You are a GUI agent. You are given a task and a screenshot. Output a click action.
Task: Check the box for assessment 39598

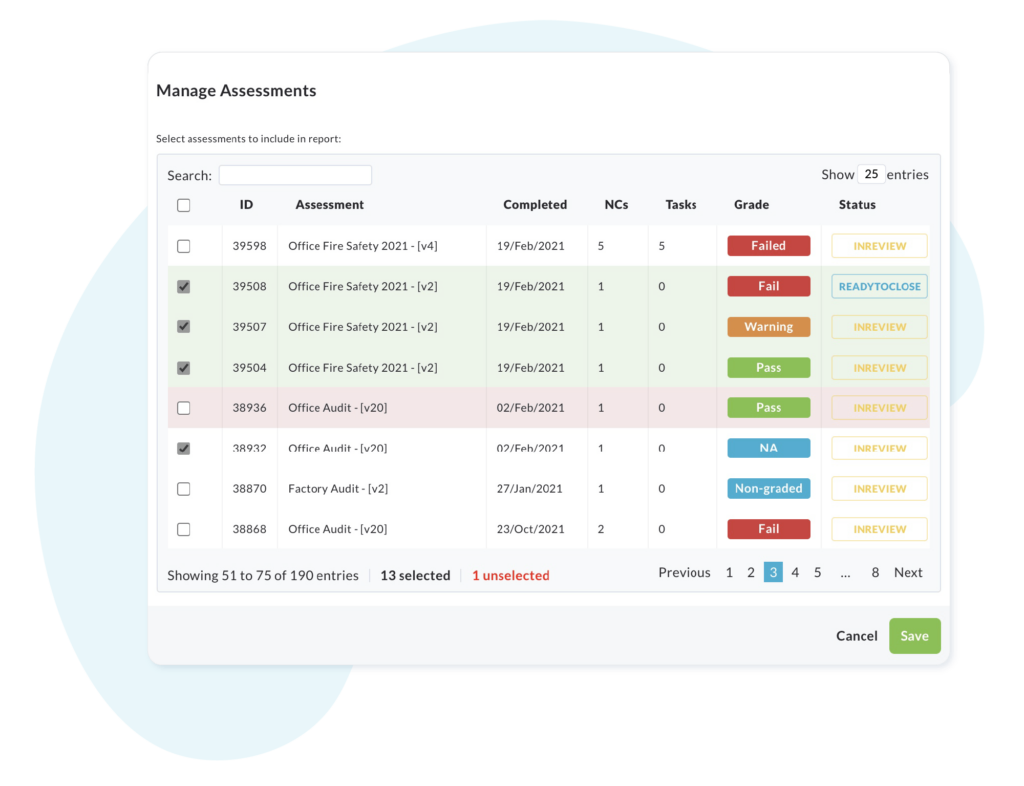pyautogui.click(x=184, y=246)
